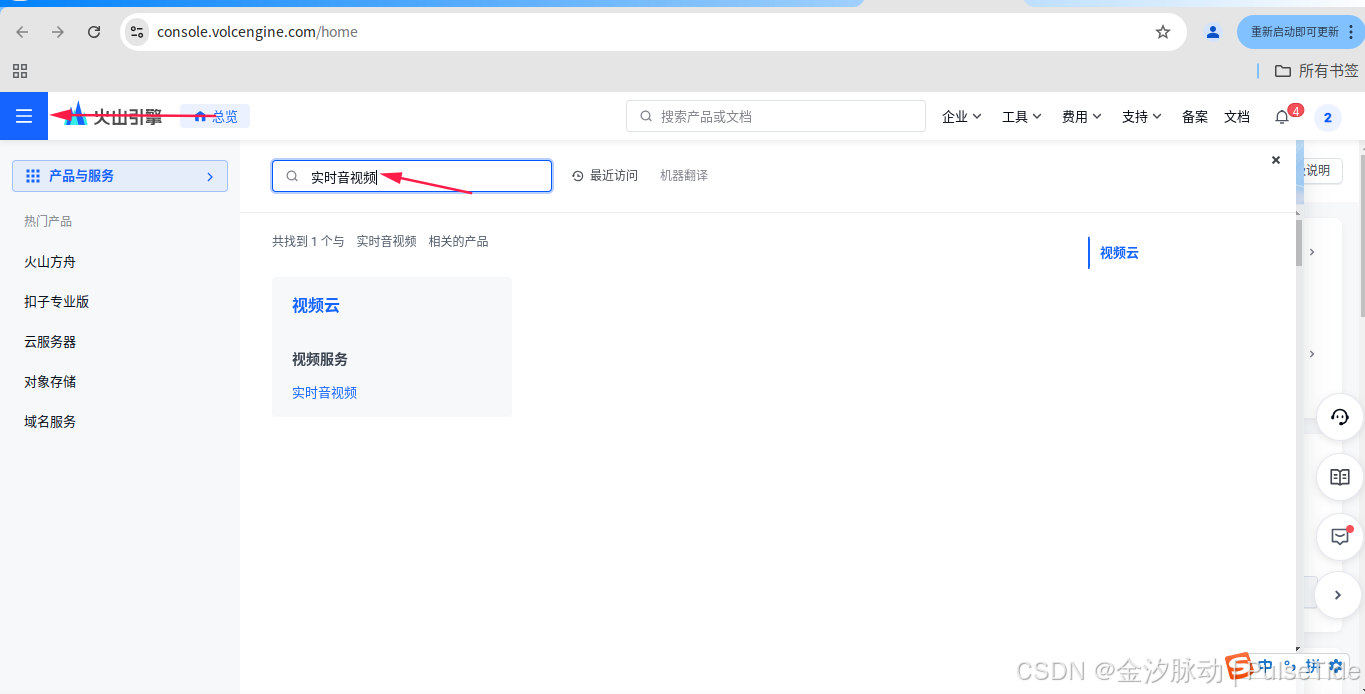Viewport: 1365px width, 694px height.
Task: Focus the 搜索产品或文档 search box
Action: tap(776, 116)
